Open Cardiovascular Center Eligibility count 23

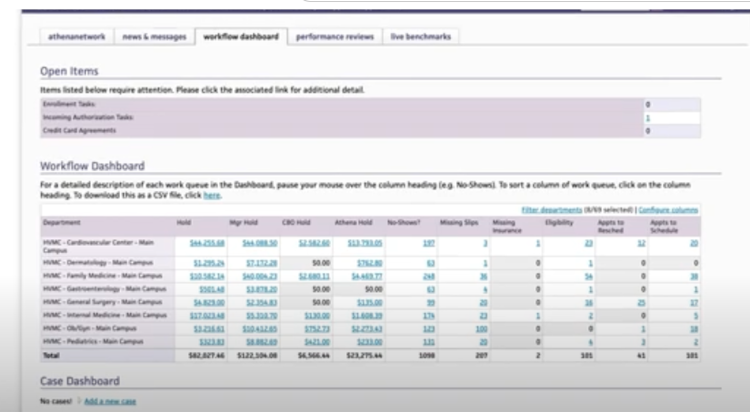(589, 243)
